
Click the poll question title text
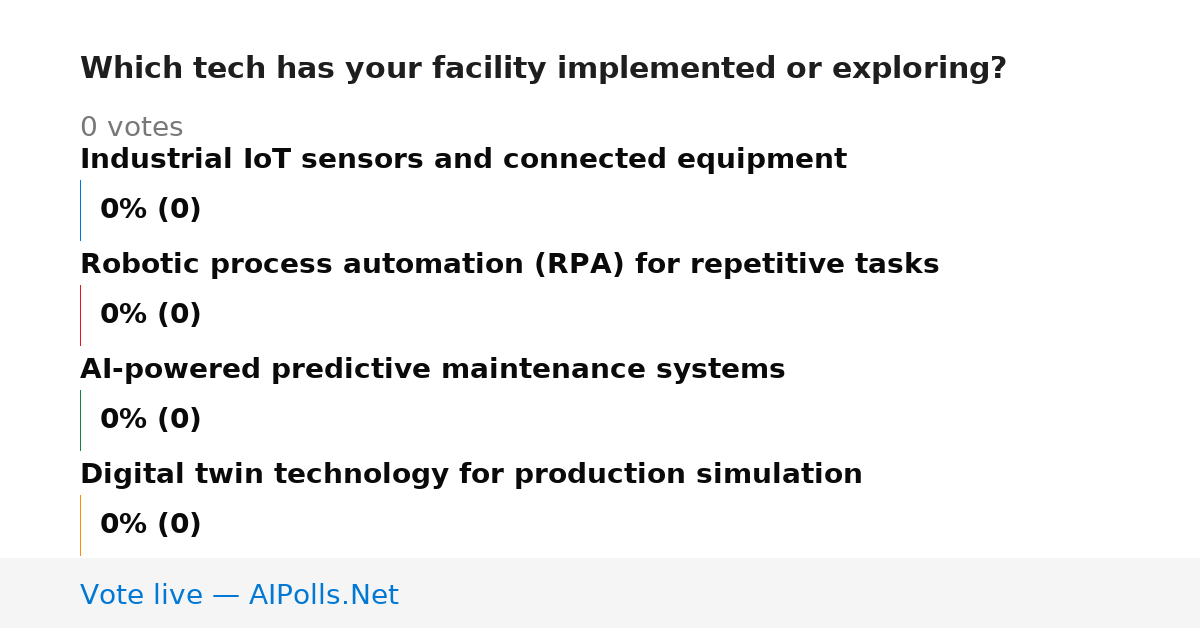pos(543,69)
